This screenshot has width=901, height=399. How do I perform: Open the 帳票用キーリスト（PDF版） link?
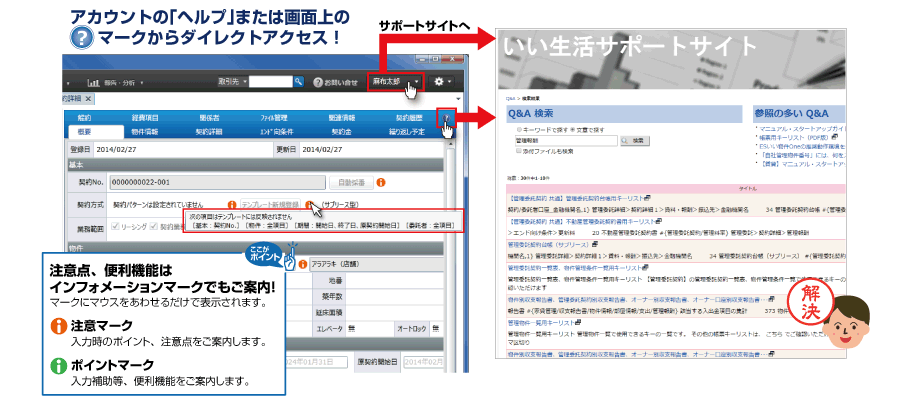[795, 137]
